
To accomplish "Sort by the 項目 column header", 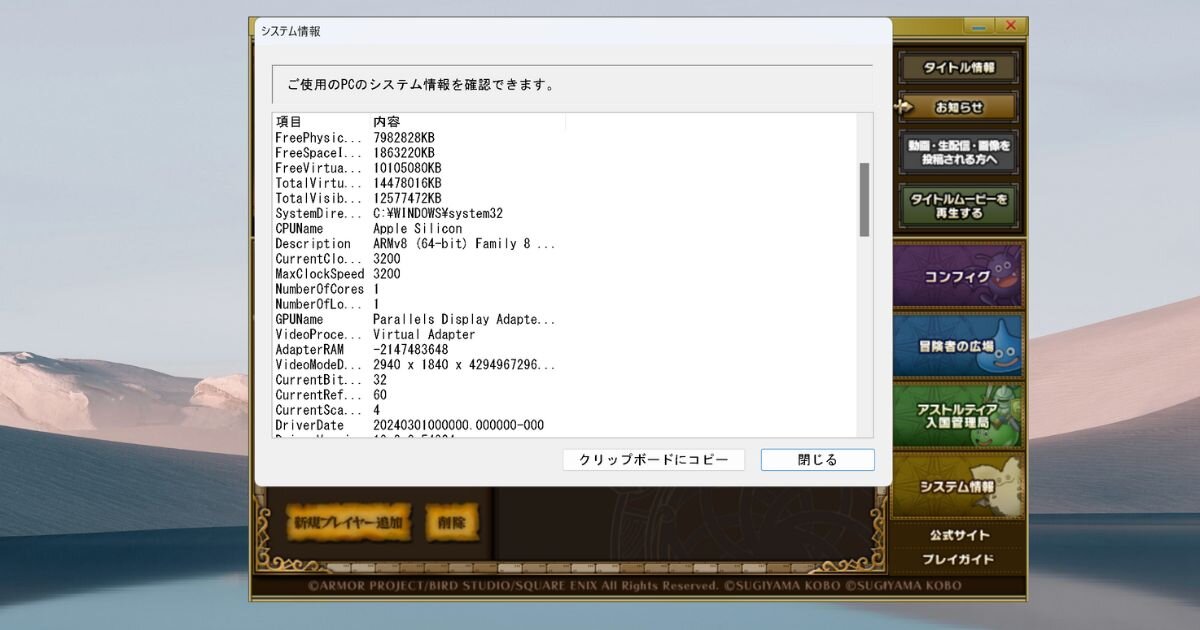I will coord(288,122).
